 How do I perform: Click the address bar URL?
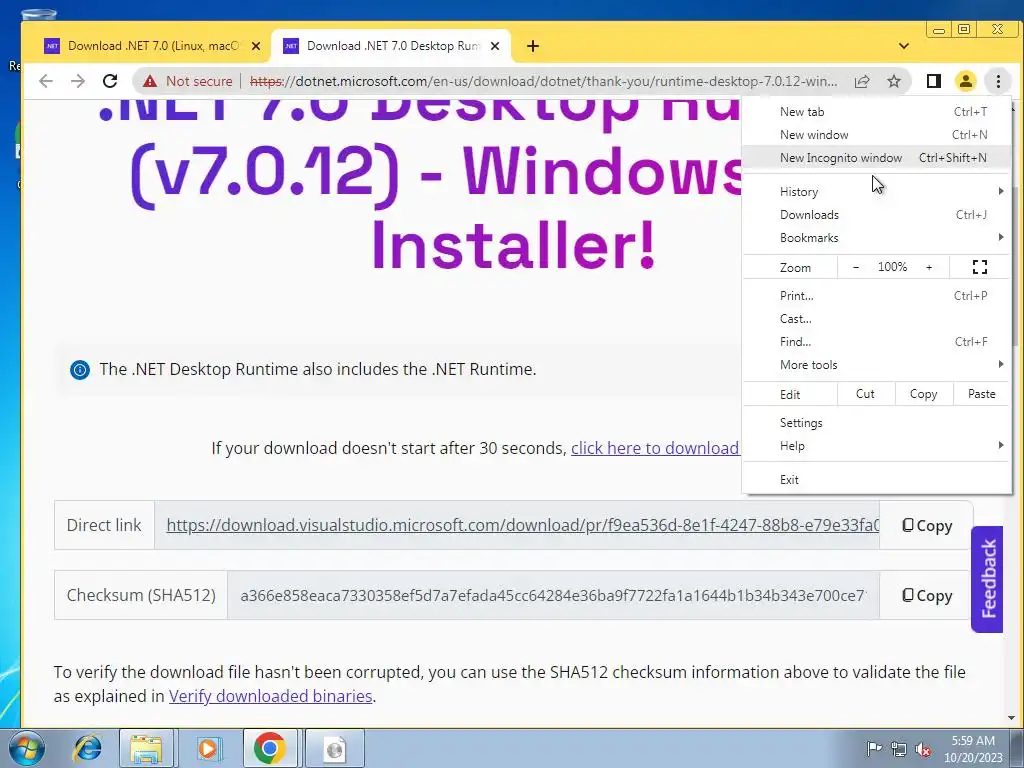(543, 82)
